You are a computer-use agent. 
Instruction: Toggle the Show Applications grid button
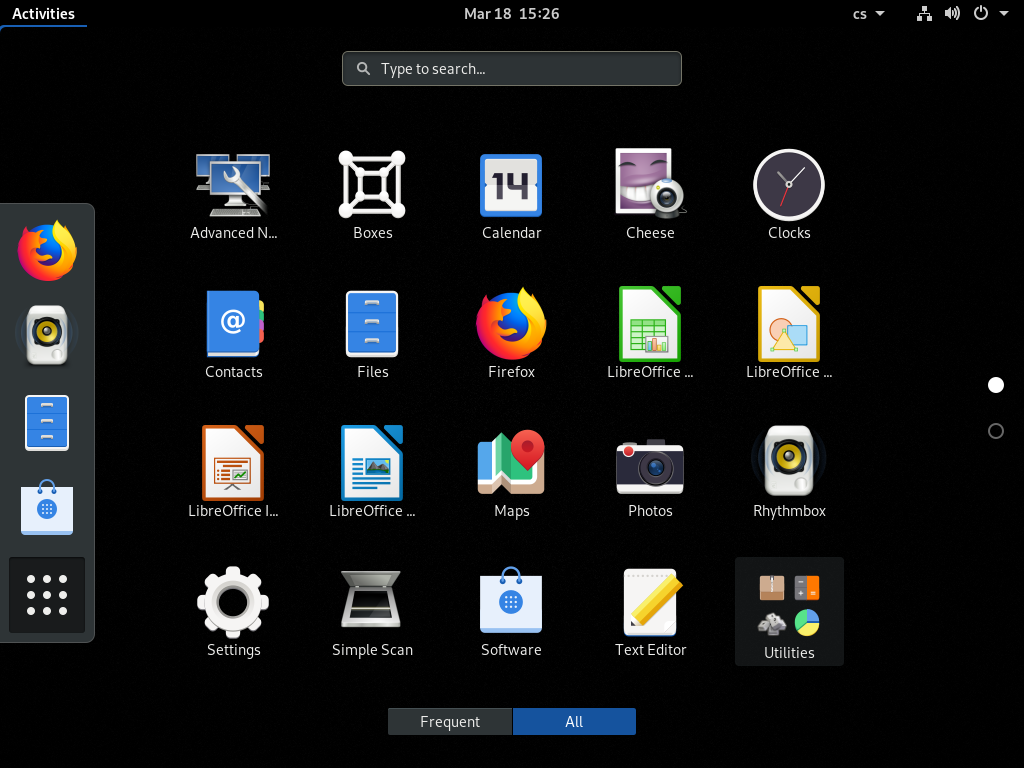[x=47, y=595]
